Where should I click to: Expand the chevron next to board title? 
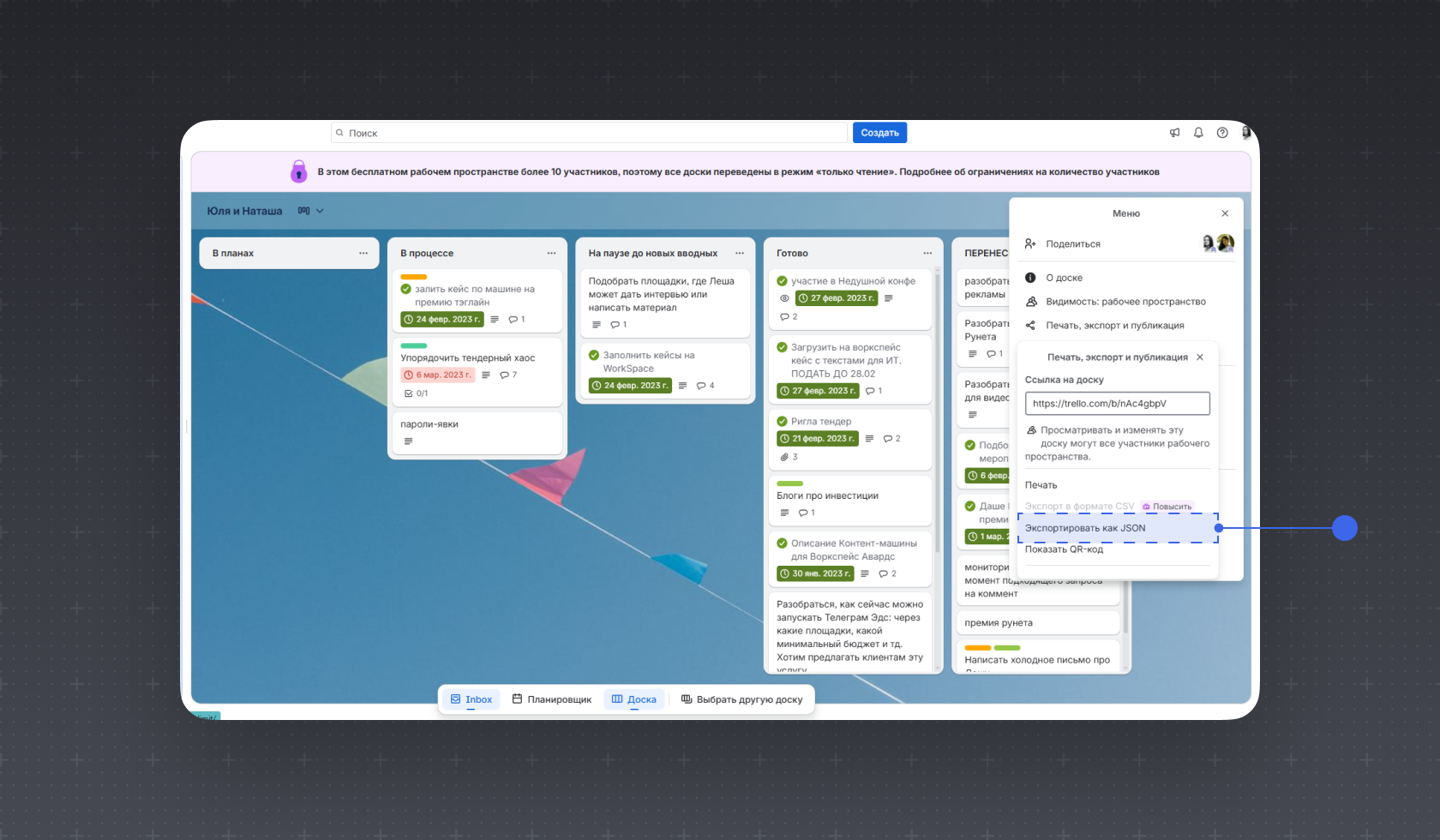coord(320,211)
